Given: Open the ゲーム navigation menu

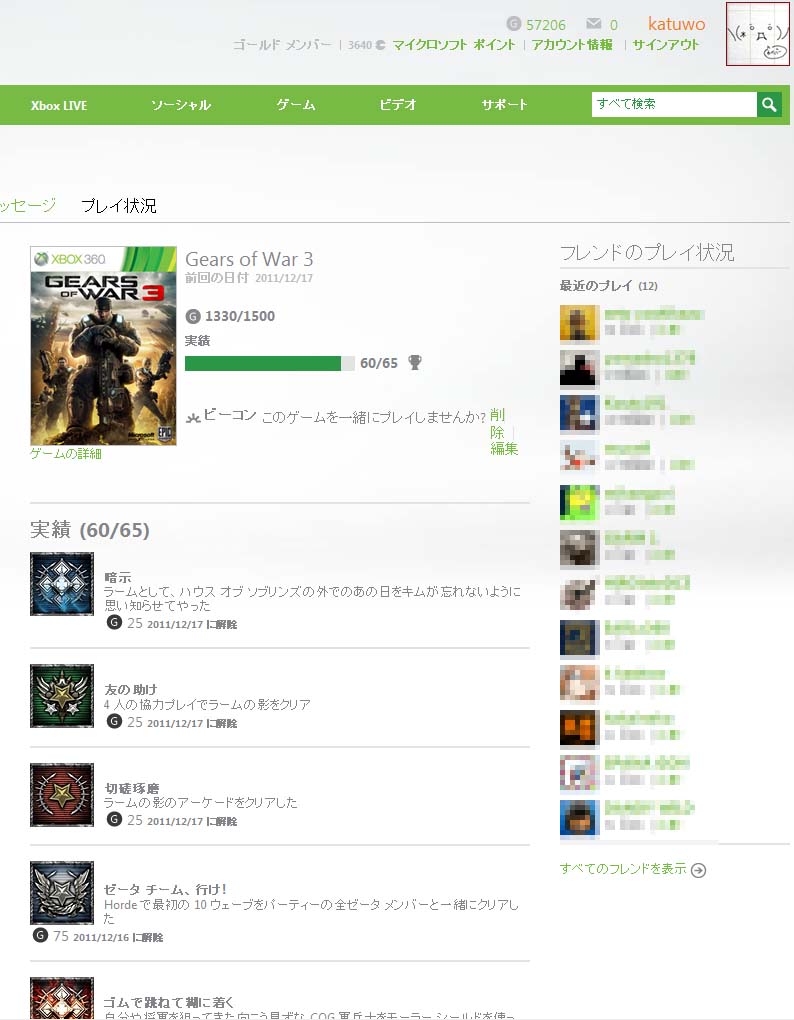Looking at the screenshot, I should (x=296, y=105).
